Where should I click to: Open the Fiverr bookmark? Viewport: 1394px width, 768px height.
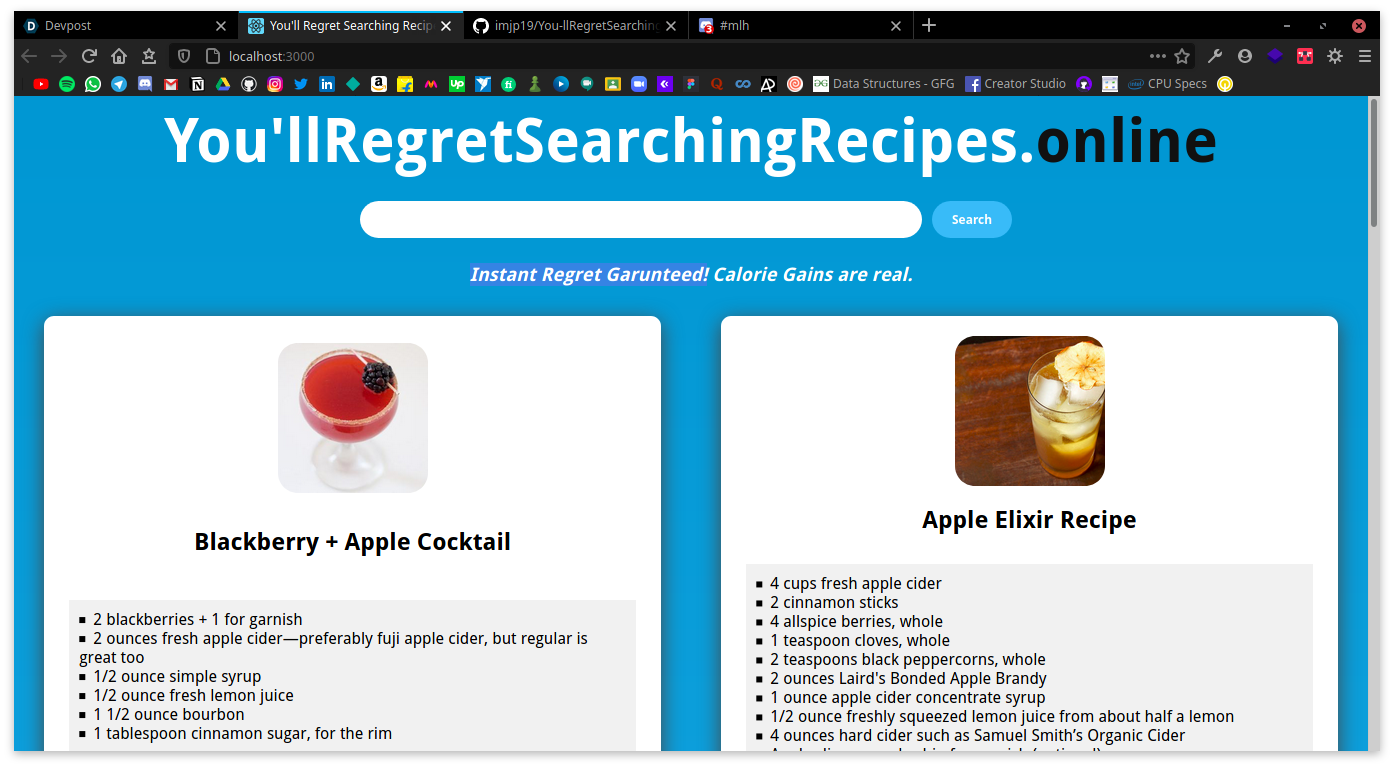509,84
